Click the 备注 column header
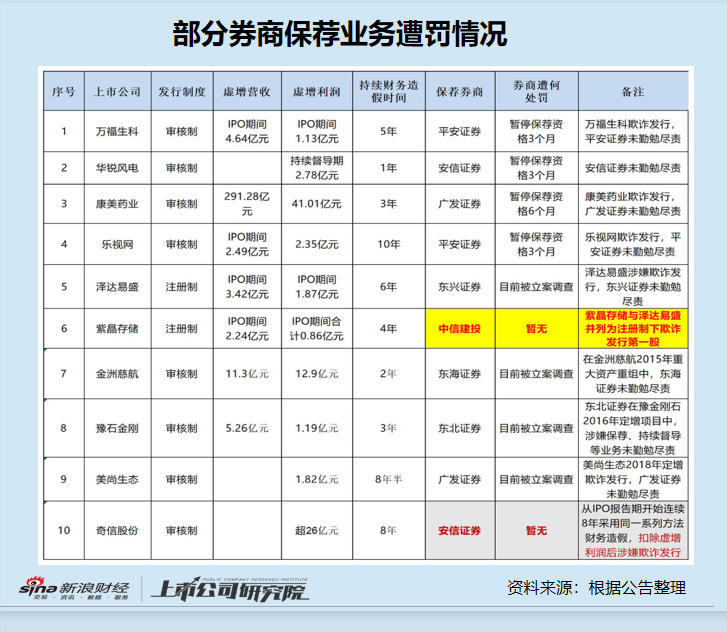The height and width of the screenshot is (632, 727). click(x=633, y=91)
